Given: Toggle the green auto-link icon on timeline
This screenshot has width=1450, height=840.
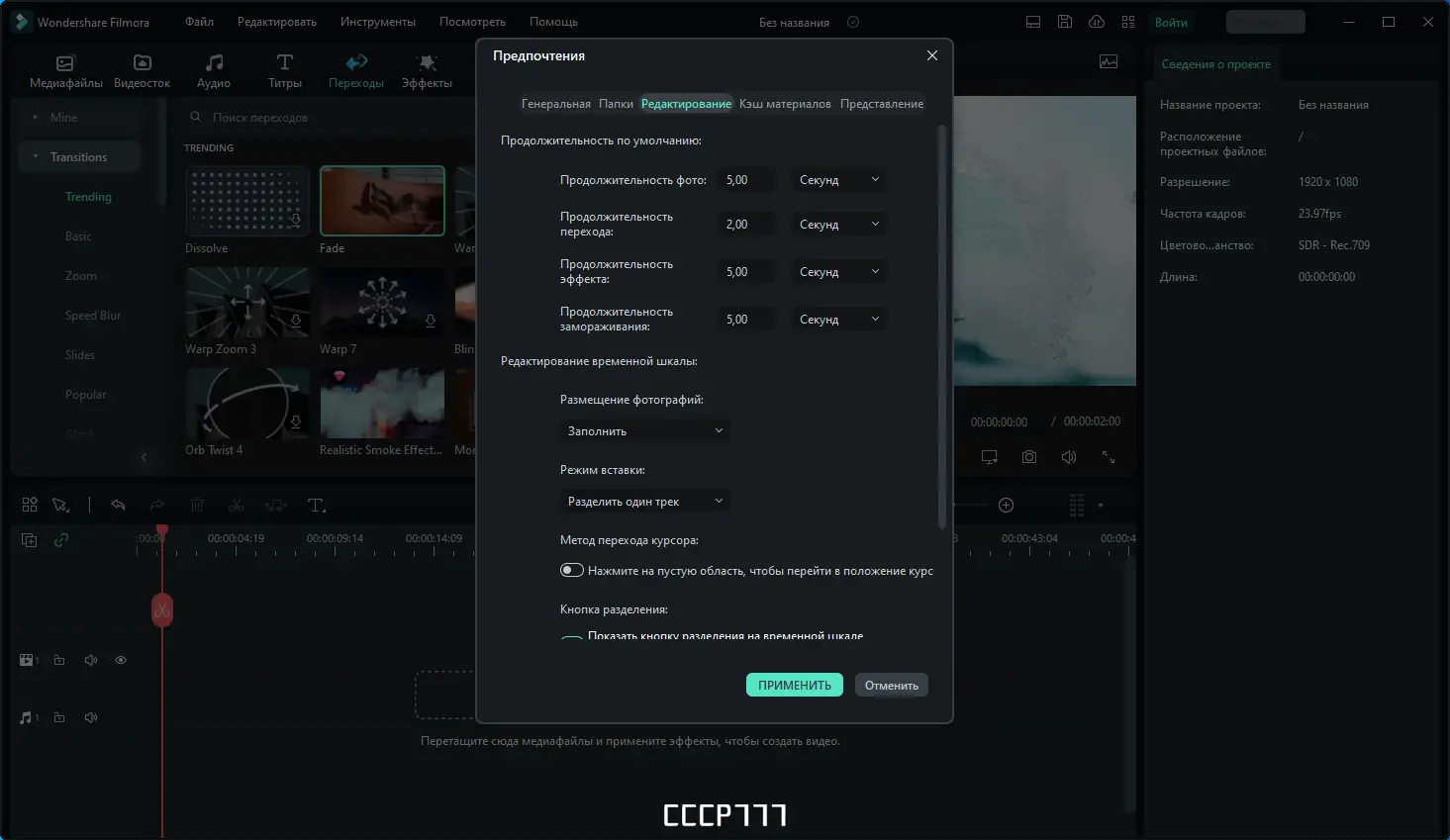Looking at the screenshot, I should pos(61,540).
